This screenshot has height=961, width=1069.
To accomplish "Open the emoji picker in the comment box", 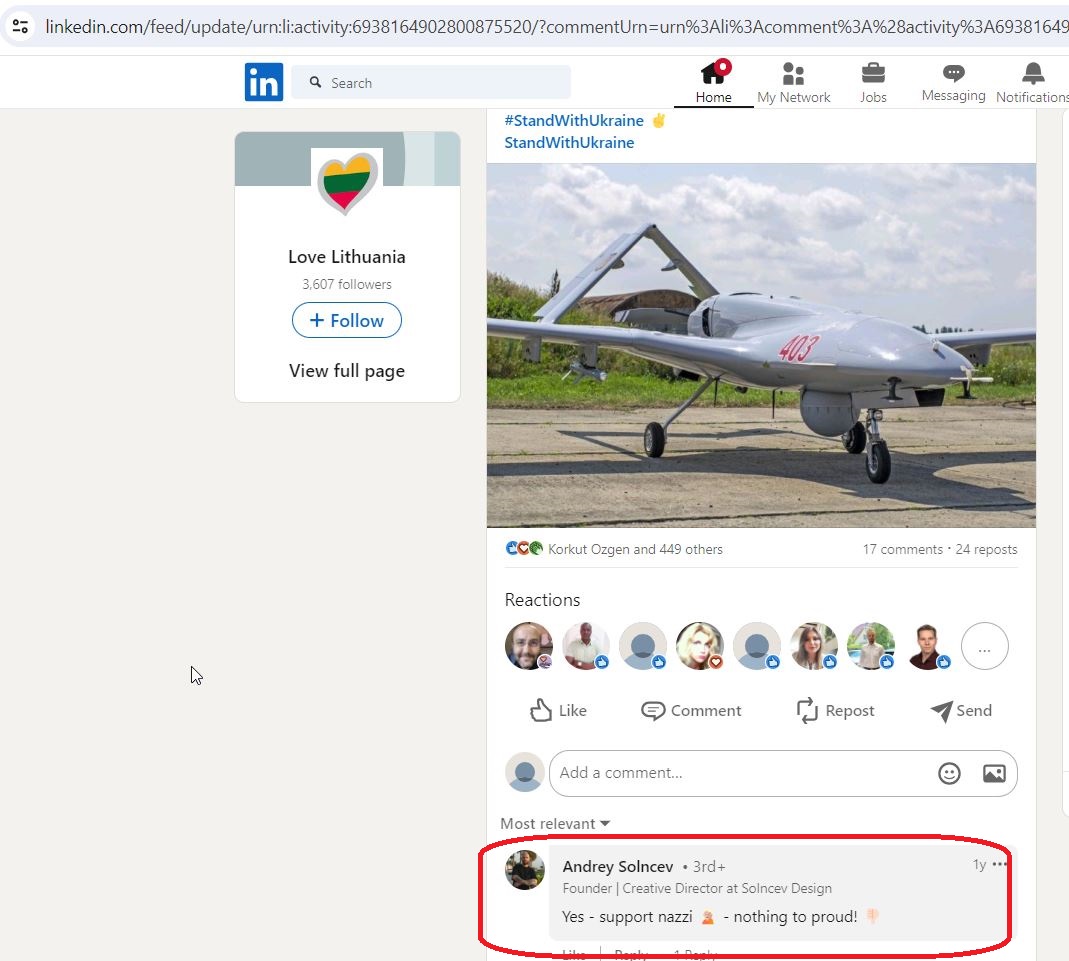I will tap(949, 774).
